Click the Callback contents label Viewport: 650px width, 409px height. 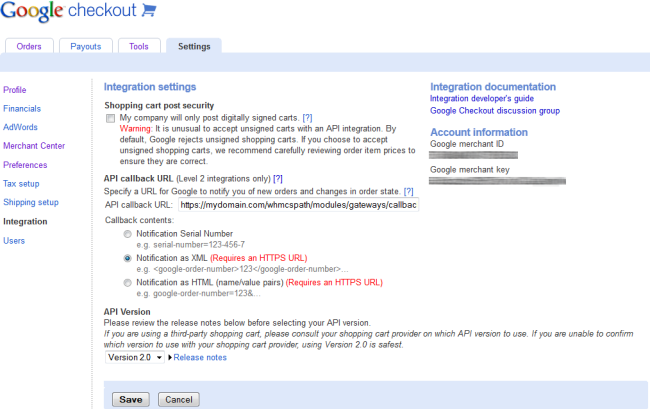click(139, 220)
